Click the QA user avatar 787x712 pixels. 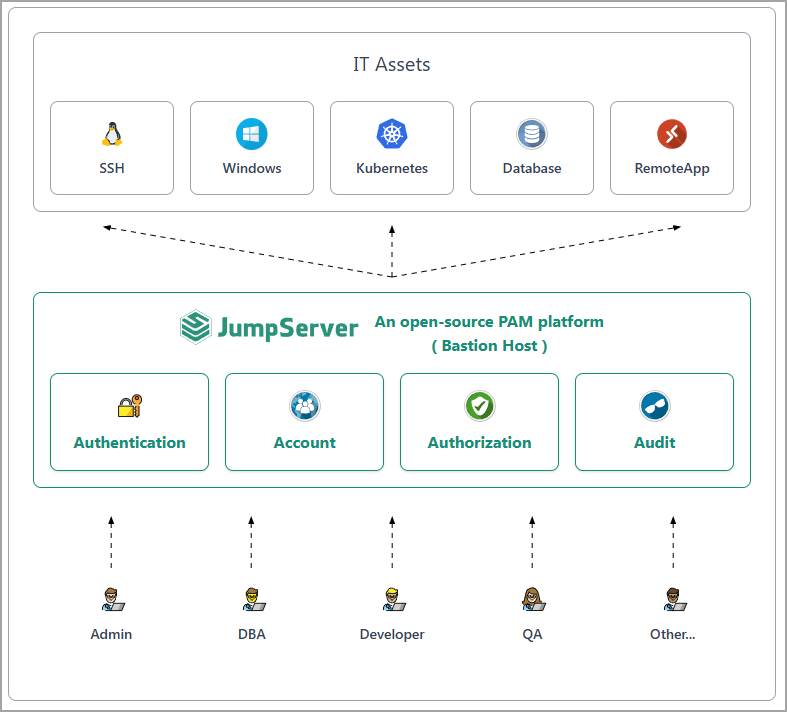pyautogui.click(x=534, y=600)
